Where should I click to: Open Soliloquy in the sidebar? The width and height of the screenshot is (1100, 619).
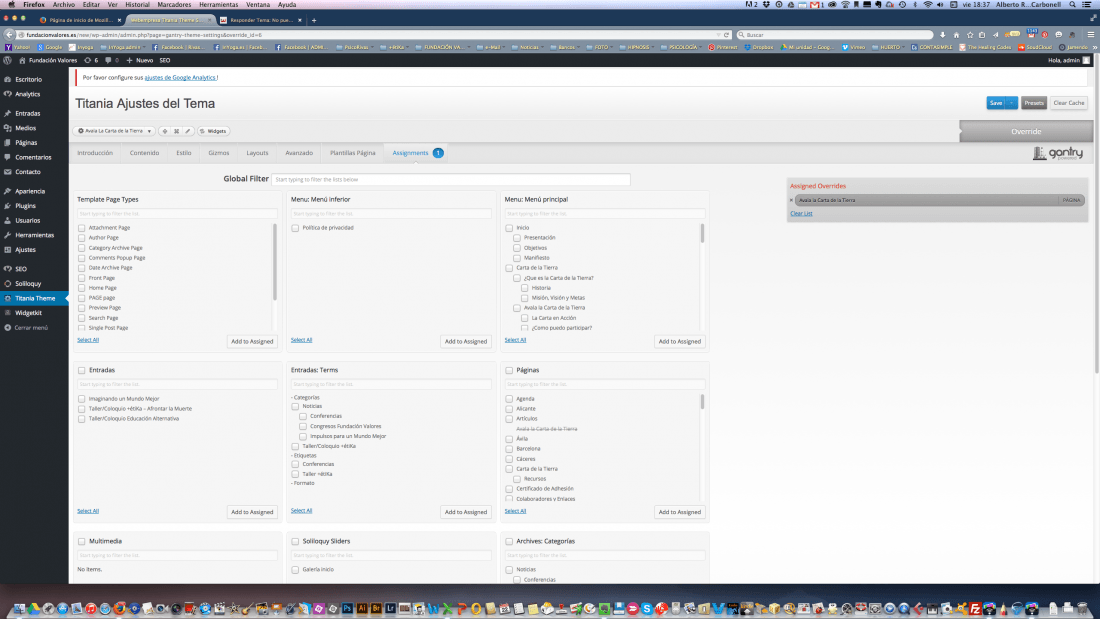28,284
